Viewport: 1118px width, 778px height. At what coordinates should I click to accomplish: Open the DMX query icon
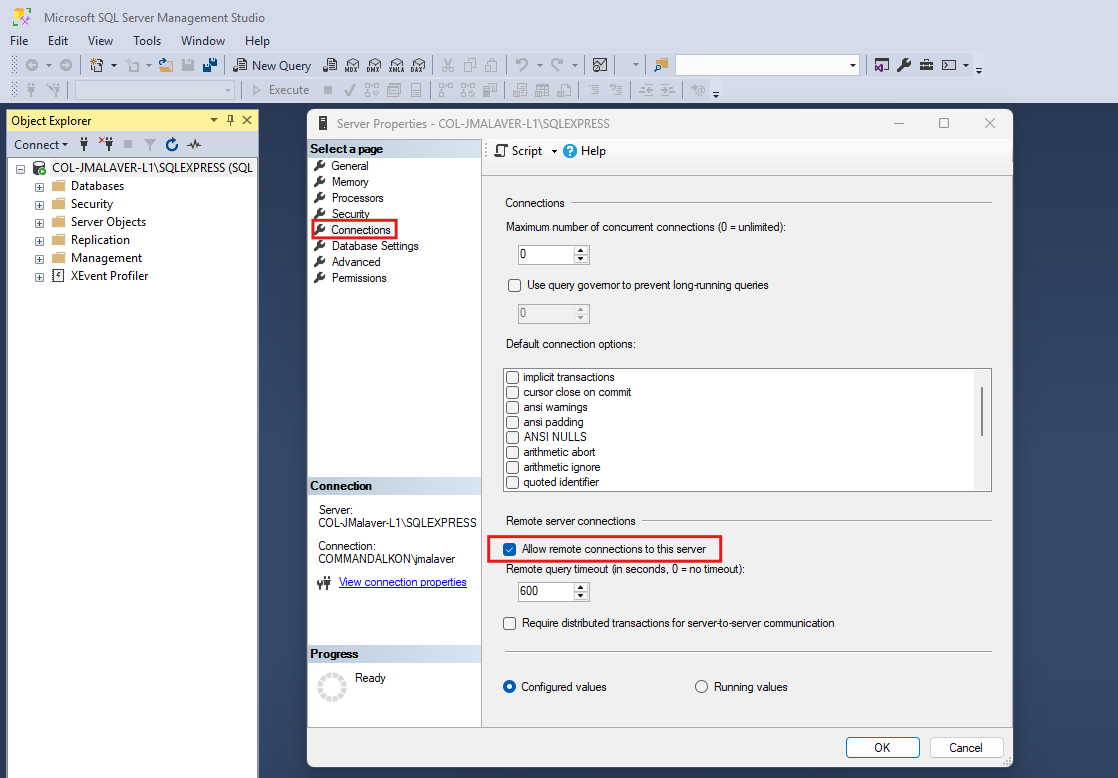point(374,66)
